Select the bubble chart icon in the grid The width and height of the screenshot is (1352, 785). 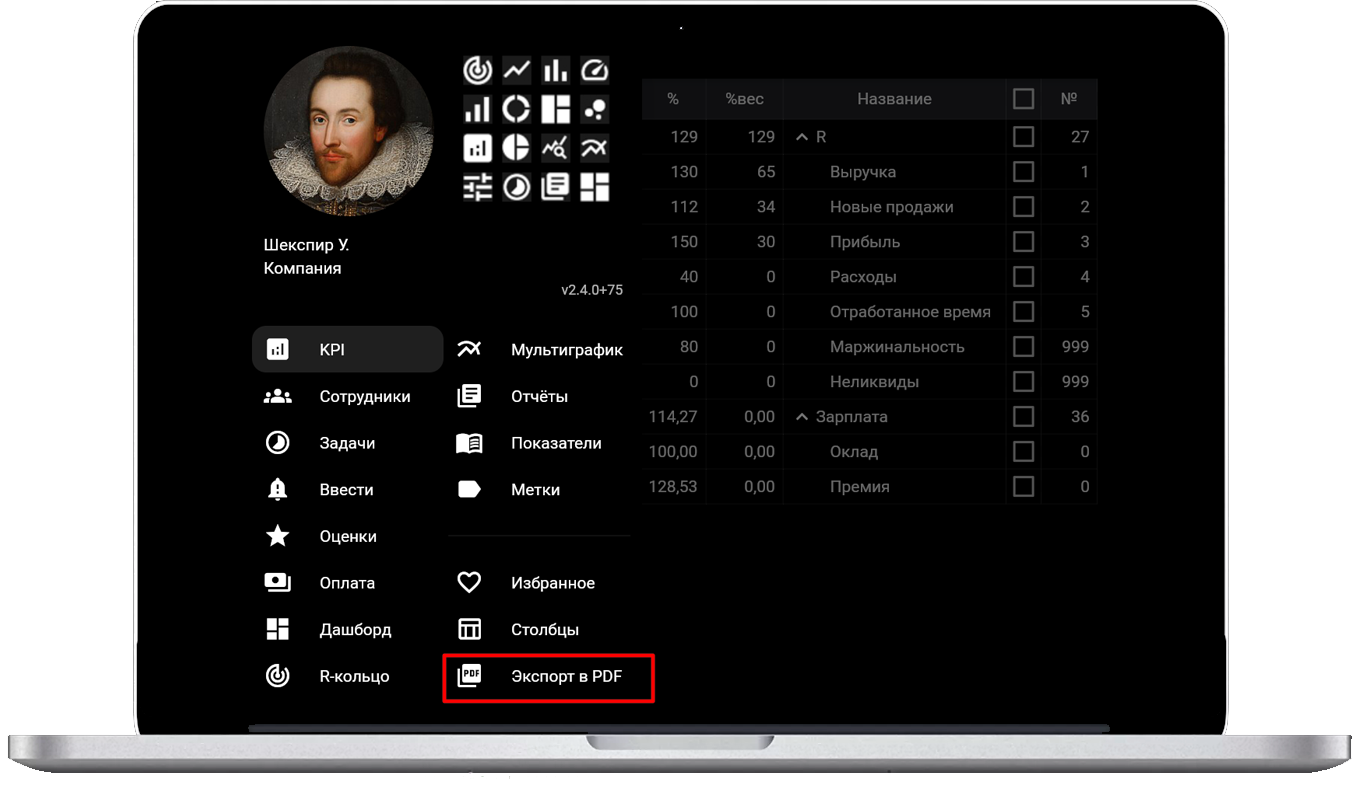594,109
